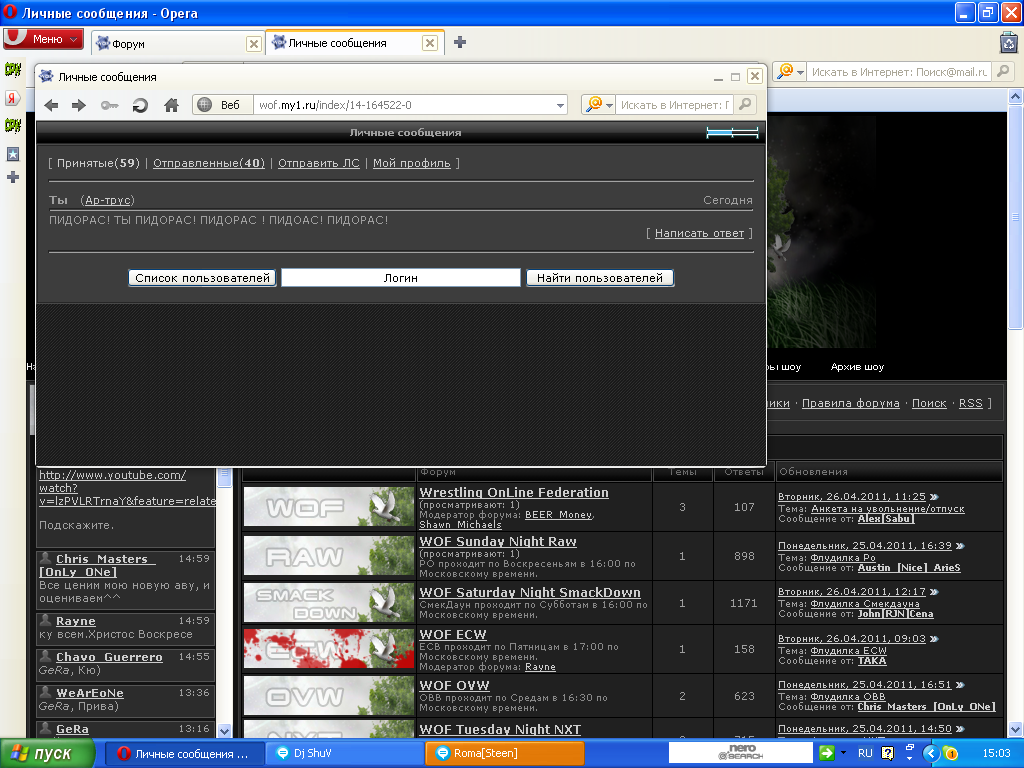This screenshot has height=768, width=1024.
Task: Click the second green icon below Yandex
Action: pyautogui.click(x=12, y=125)
